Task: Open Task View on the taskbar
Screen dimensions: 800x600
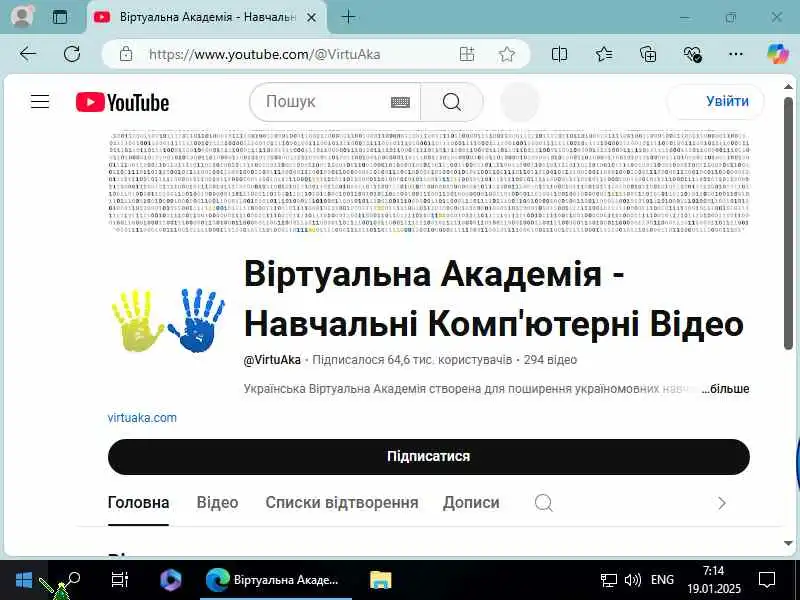Action: [119, 580]
